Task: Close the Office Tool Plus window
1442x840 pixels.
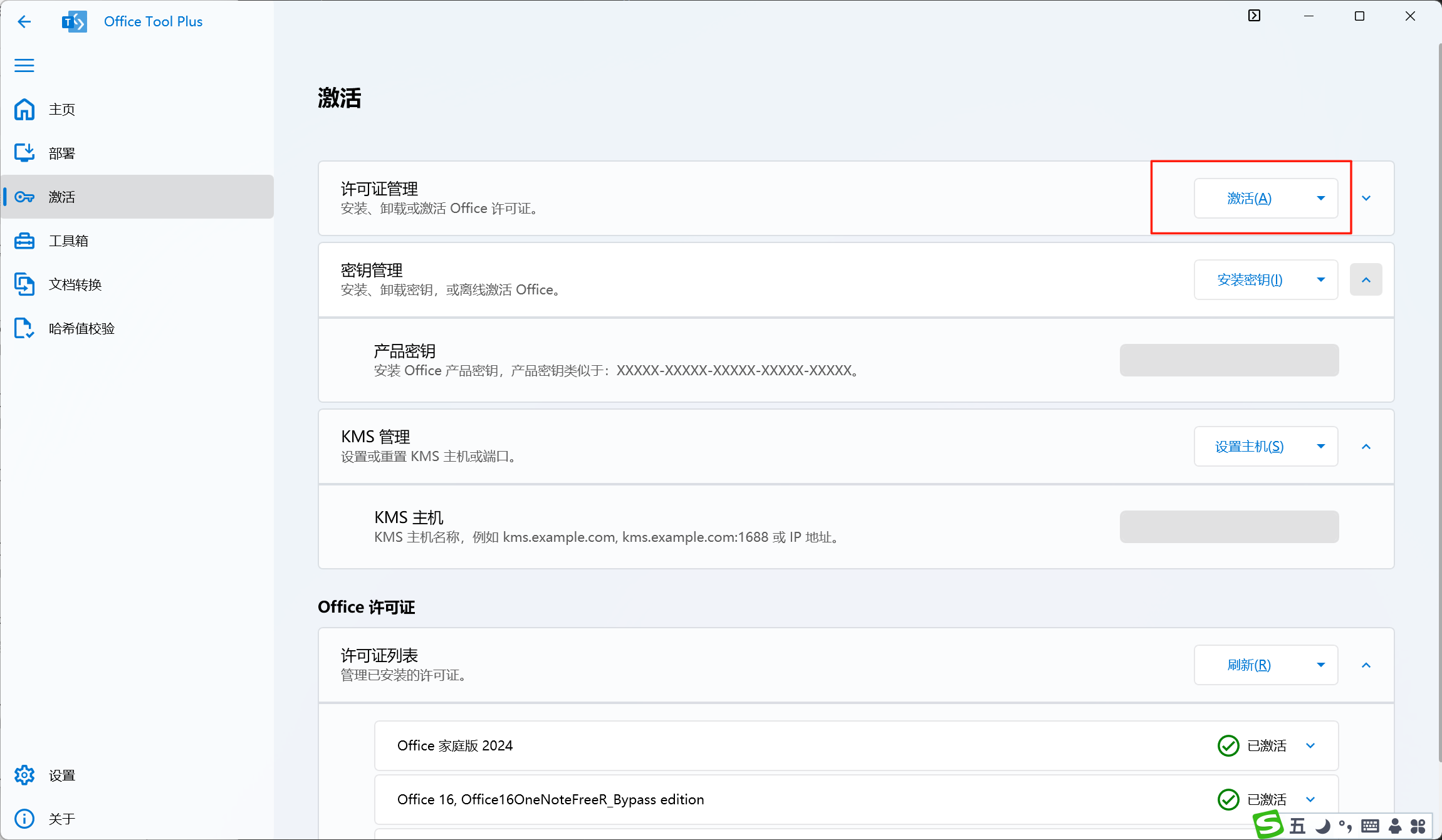Action: tap(1410, 16)
